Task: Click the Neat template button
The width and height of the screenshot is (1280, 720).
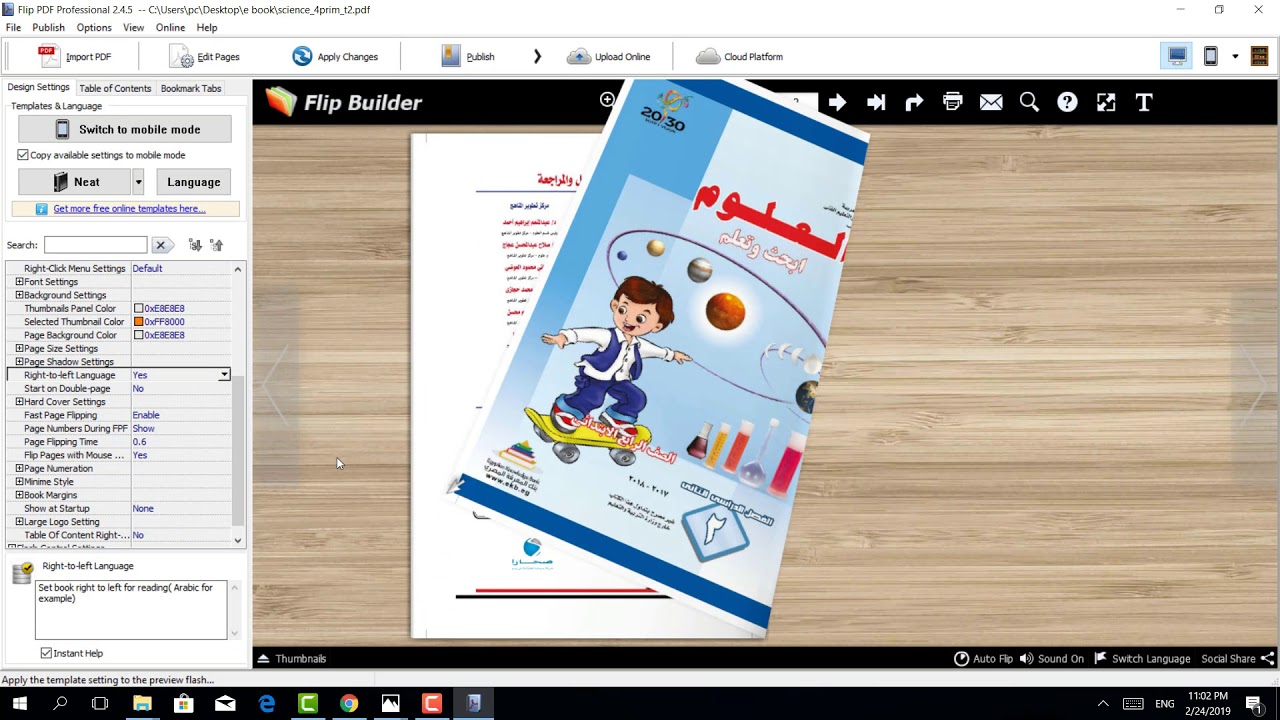Action: tap(75, 182)
